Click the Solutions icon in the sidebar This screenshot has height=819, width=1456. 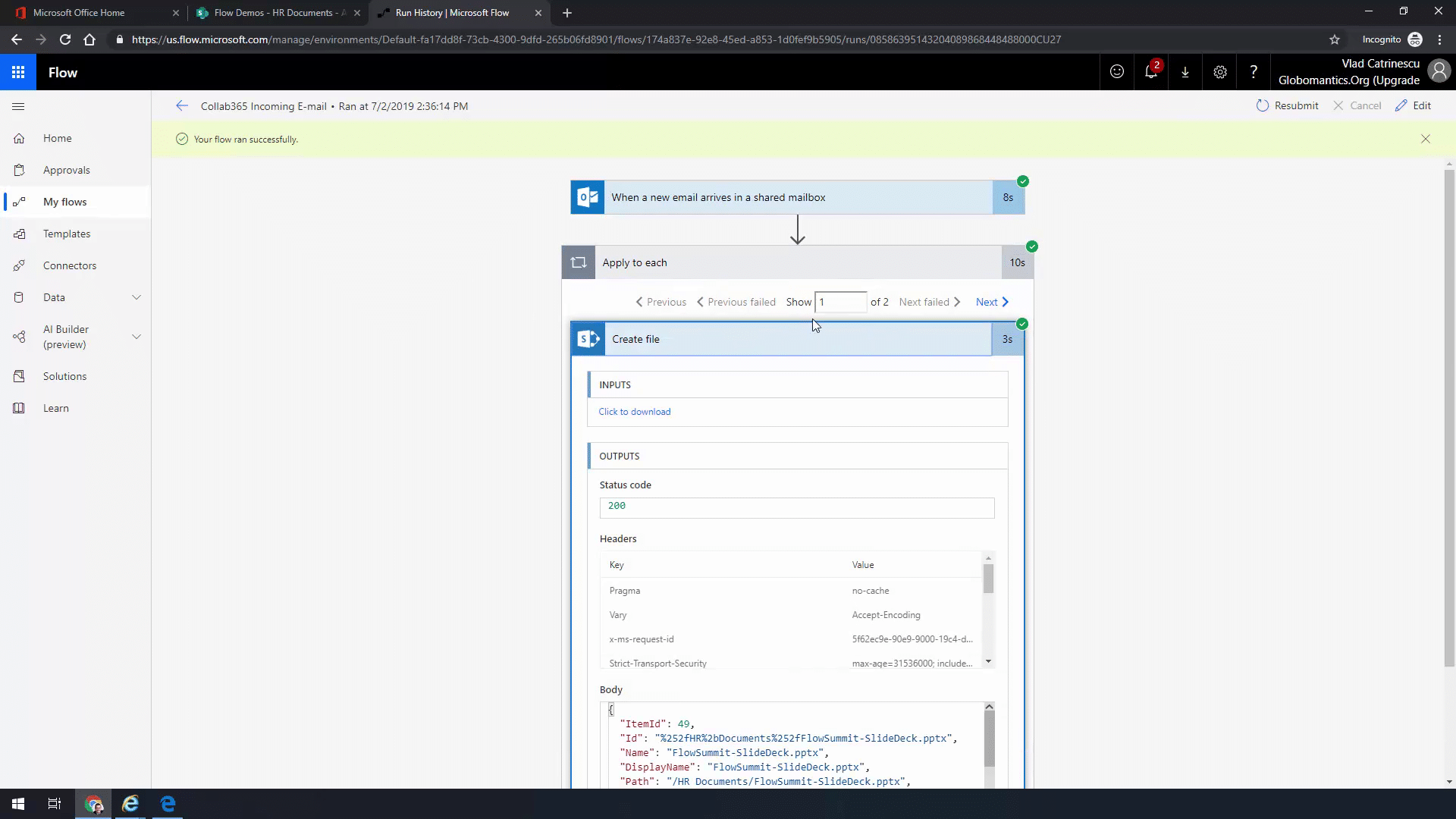coord(19,376)
